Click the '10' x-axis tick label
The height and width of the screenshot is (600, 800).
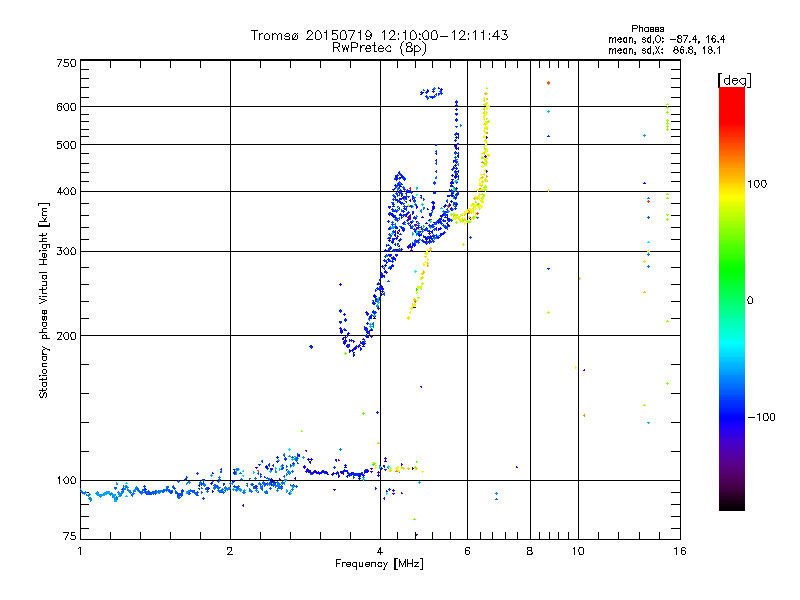click(x=578, y=551)
